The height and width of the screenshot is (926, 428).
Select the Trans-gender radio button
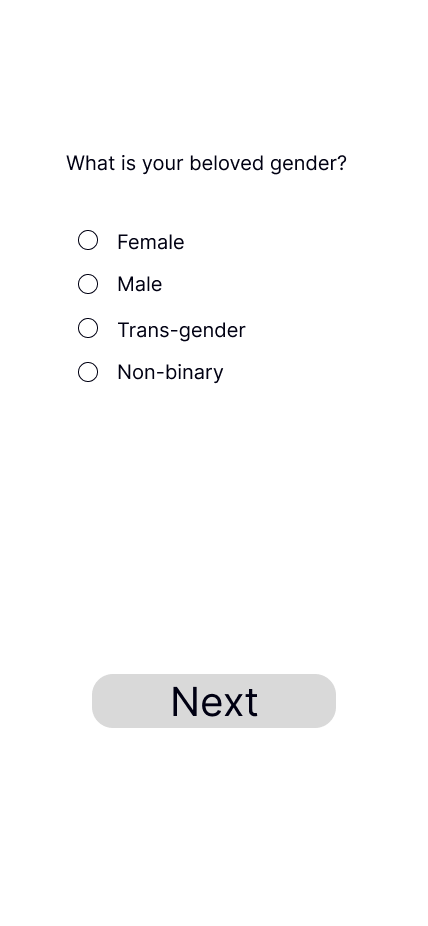[88, 328]
